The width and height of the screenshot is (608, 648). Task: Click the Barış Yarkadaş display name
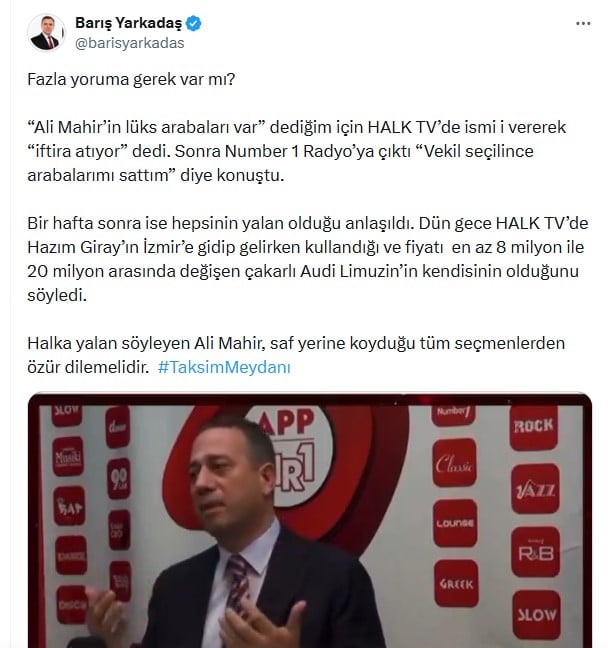point(129,23)
